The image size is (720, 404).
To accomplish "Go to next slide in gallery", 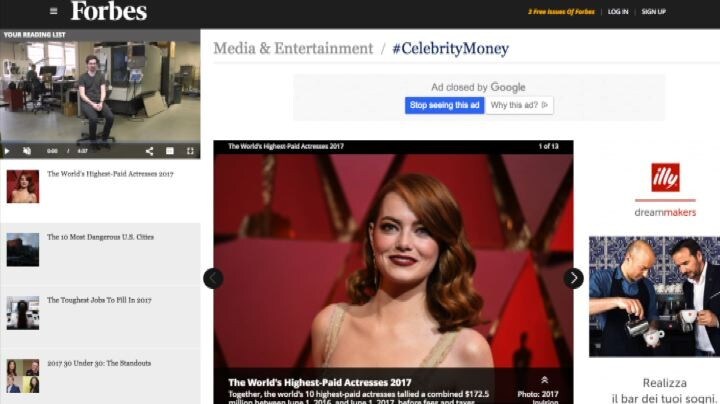I will point(573,278).
